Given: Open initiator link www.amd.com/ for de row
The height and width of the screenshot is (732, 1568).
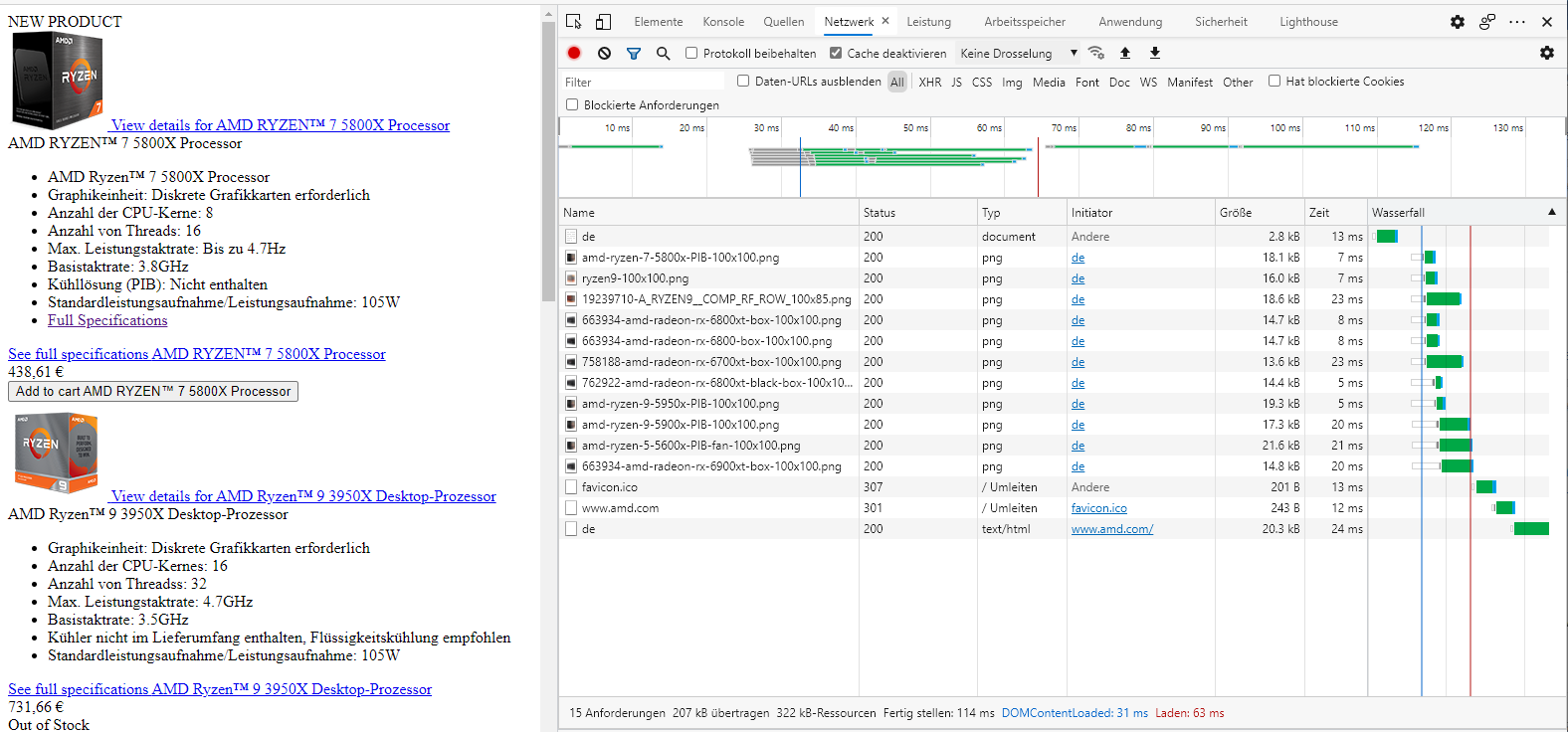Looking at the screenshot, I should tap(1112, 529).
